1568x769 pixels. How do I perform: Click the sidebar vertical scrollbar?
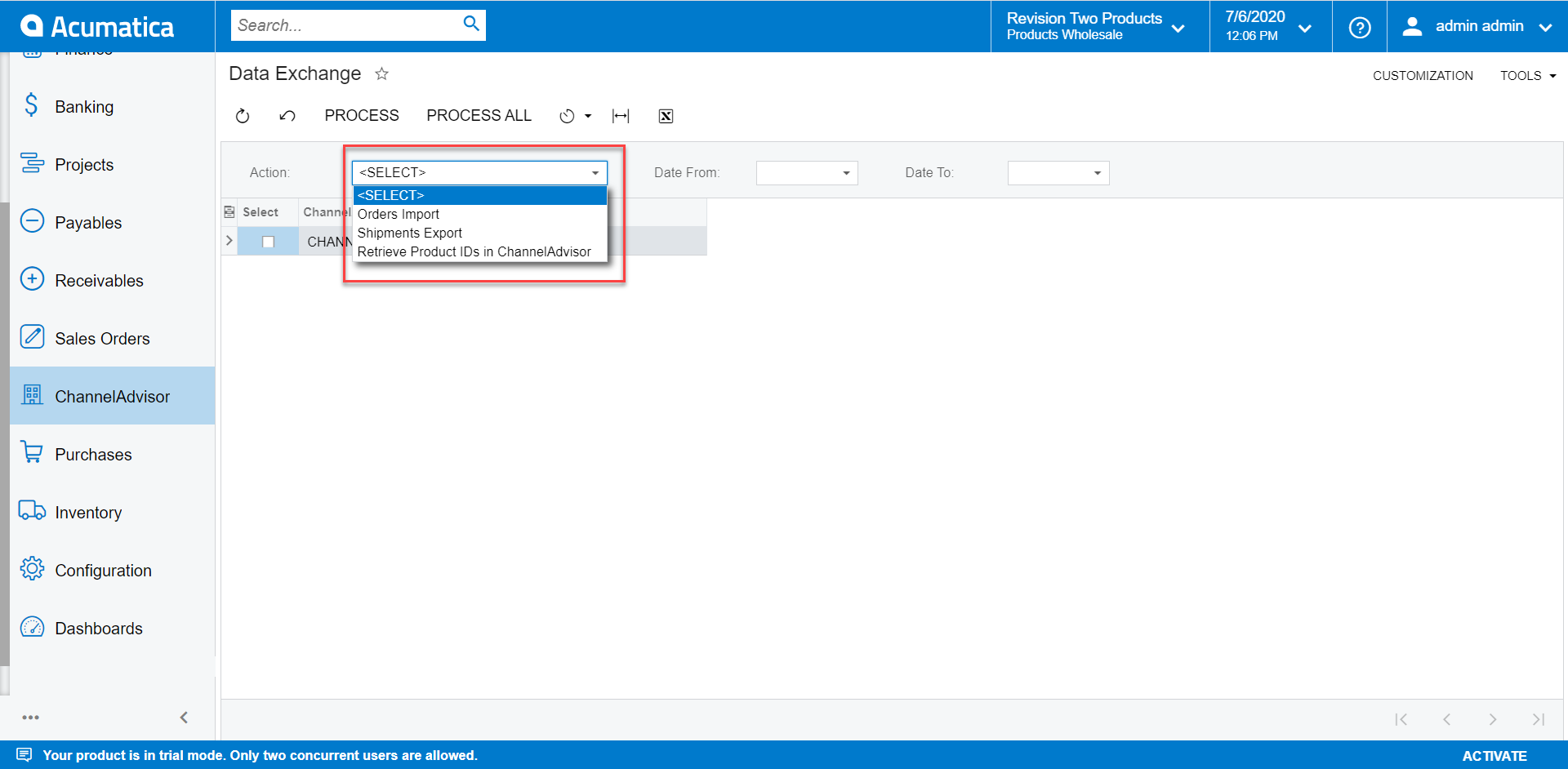click(5, 433)
